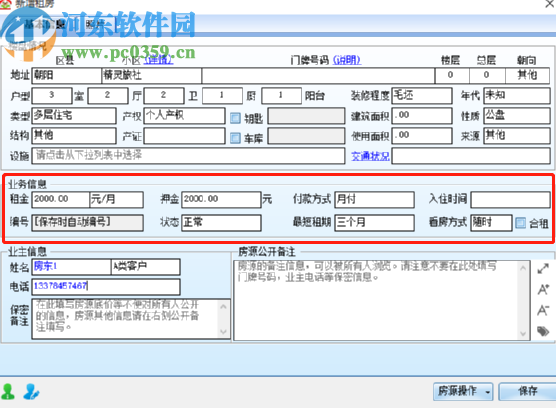This screenshot has height=408, width=556.
Task: Click the 总层 number field
Action: (487, 76)
